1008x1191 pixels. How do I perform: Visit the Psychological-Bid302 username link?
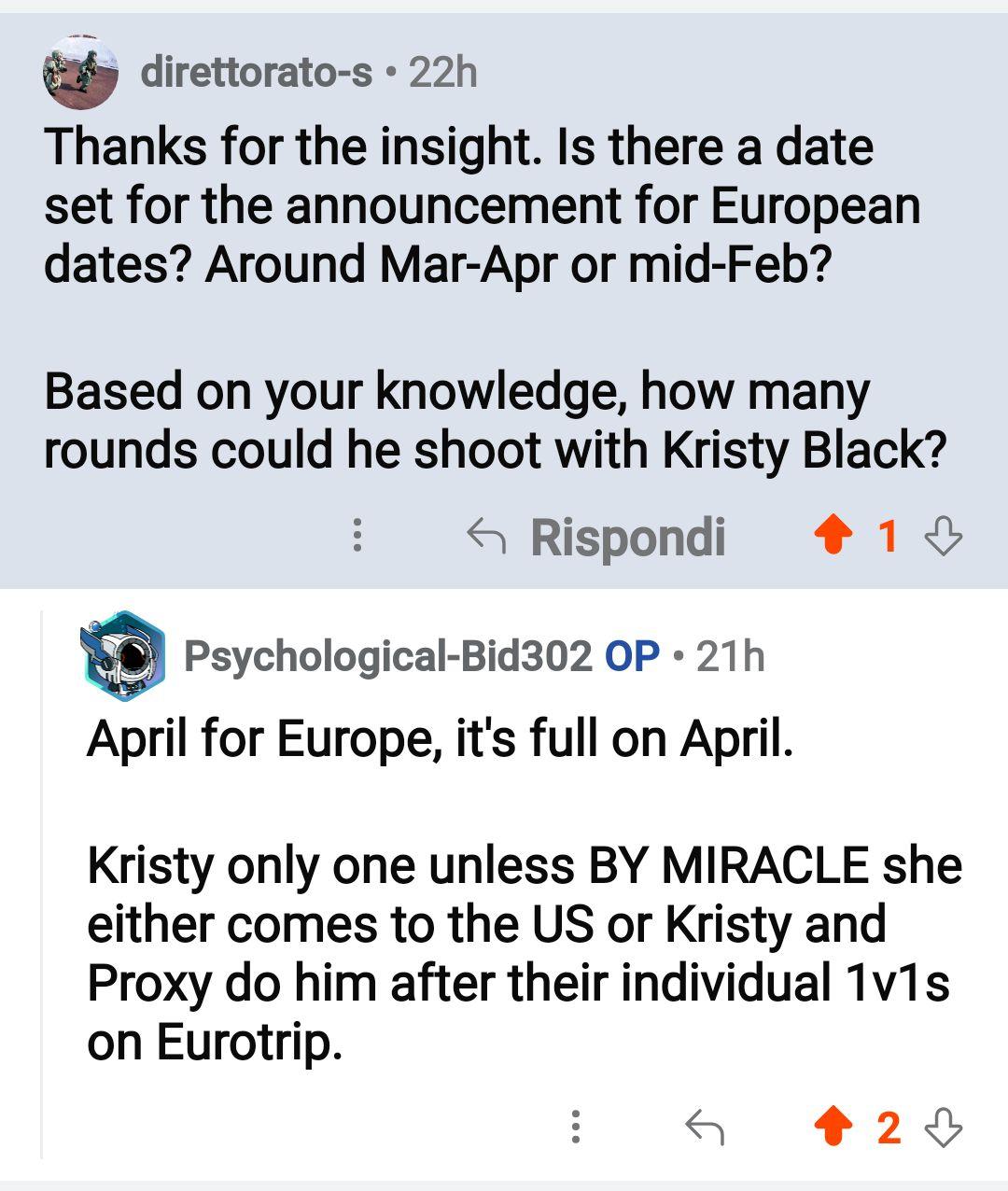click(x=387, y=656)
